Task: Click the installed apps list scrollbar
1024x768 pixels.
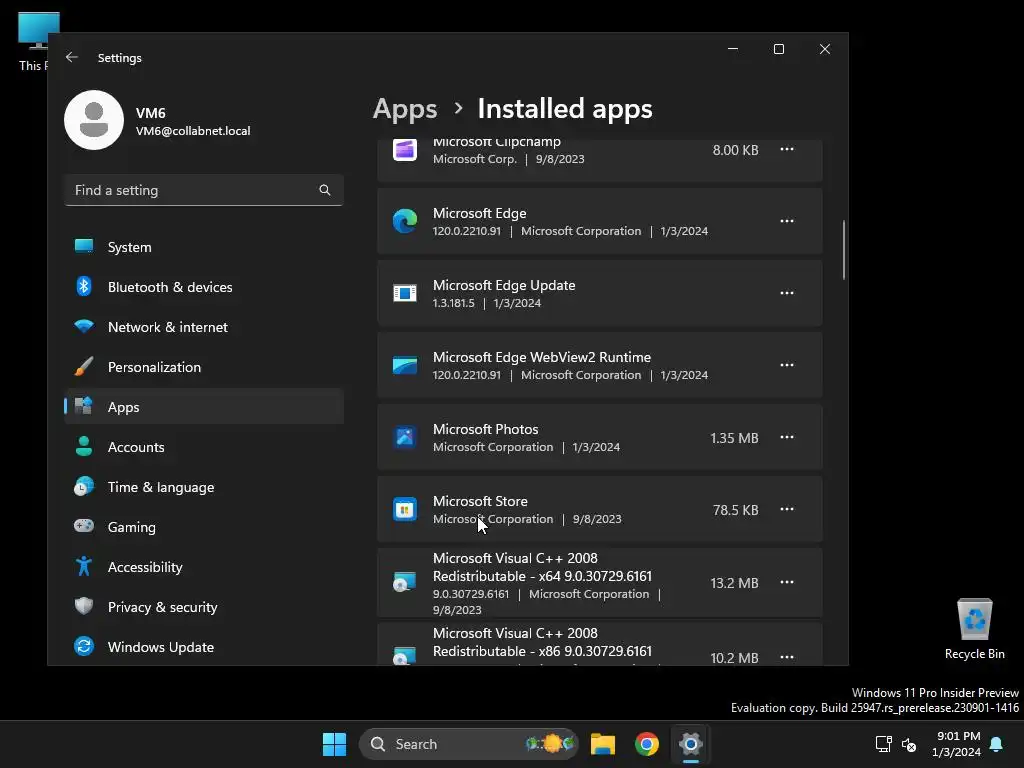Action: 844,250
